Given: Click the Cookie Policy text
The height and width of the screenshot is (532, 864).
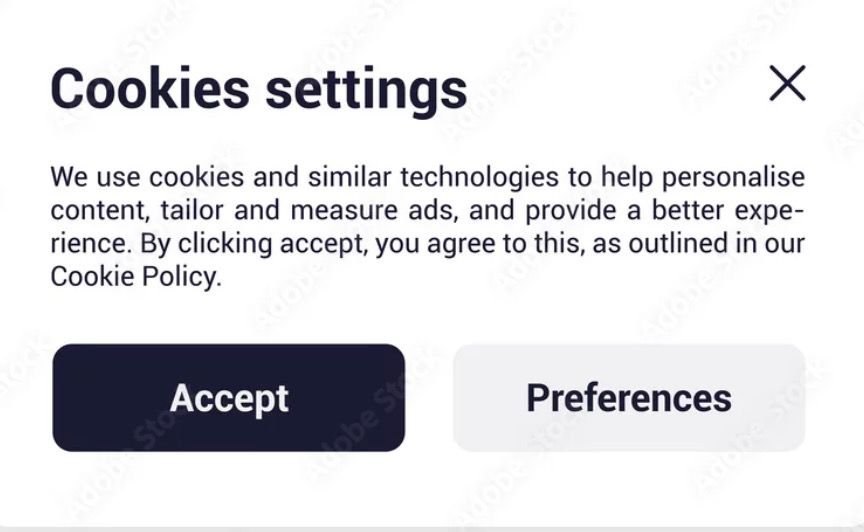Looking at the screenshot, I should [x=133, y=277].
